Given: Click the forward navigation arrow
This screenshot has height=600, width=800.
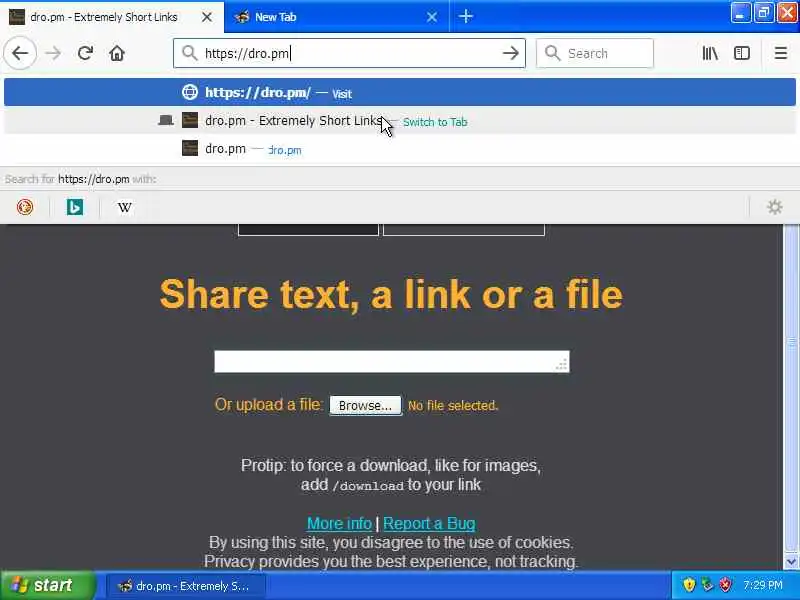Looking at the screenshot, I should click(x=53, y=53).
